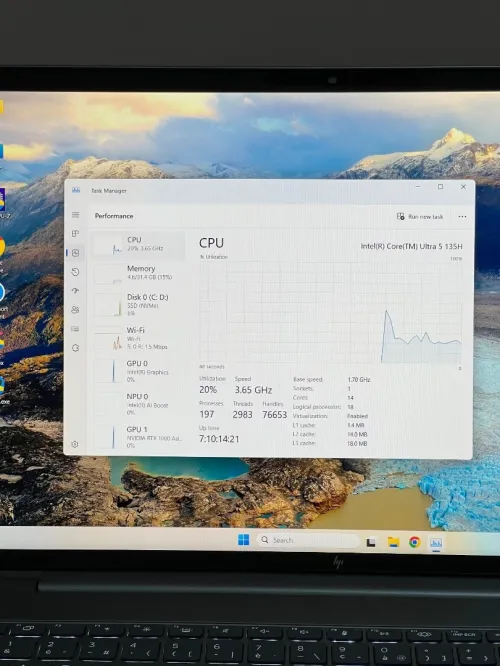500x666 pixels.
Task: Select GPU 0 Intel Graphics entry
Action: pos(138,371)
